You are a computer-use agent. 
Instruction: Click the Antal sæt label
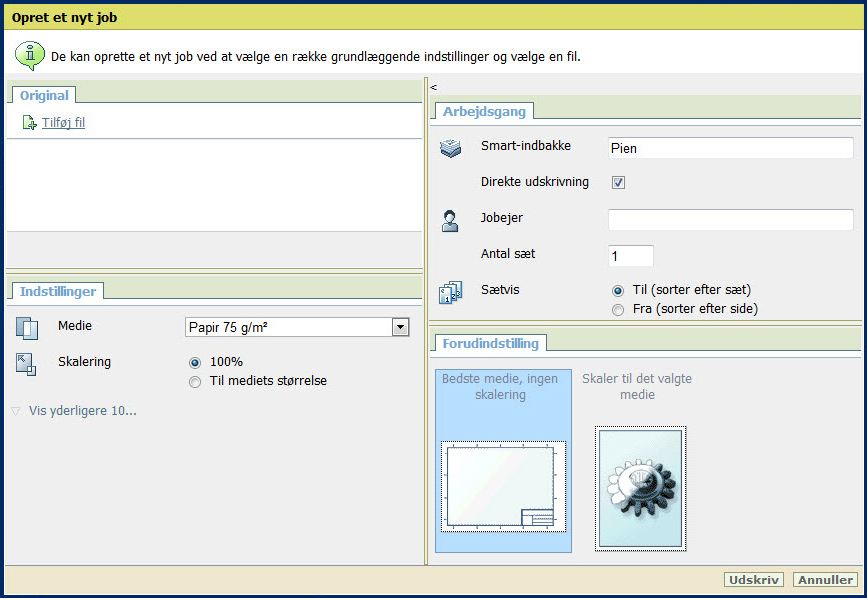coord(508,254)
